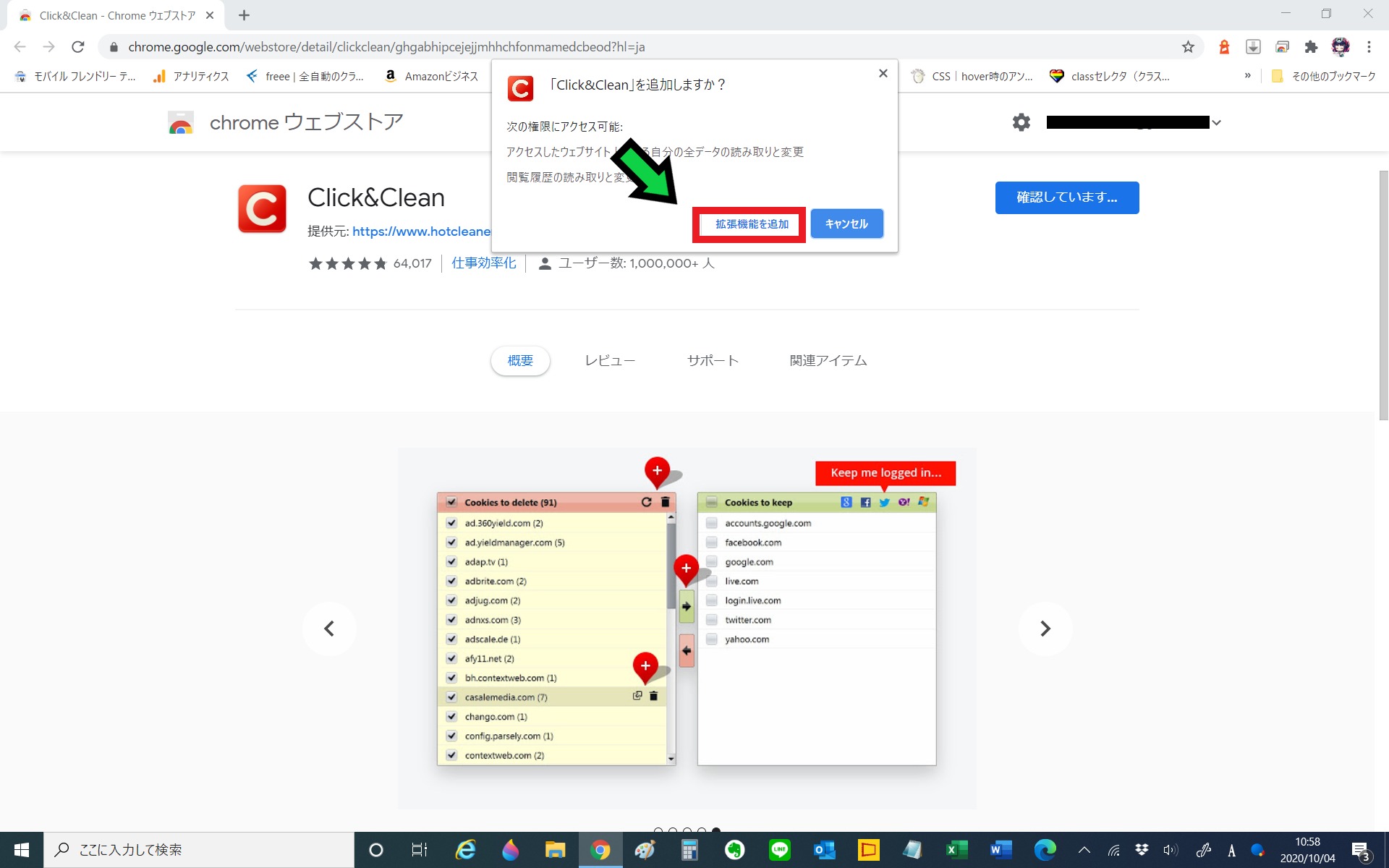Open Task View in taskbar
This screenshot has width=1389, height=868.
(420, 850)
